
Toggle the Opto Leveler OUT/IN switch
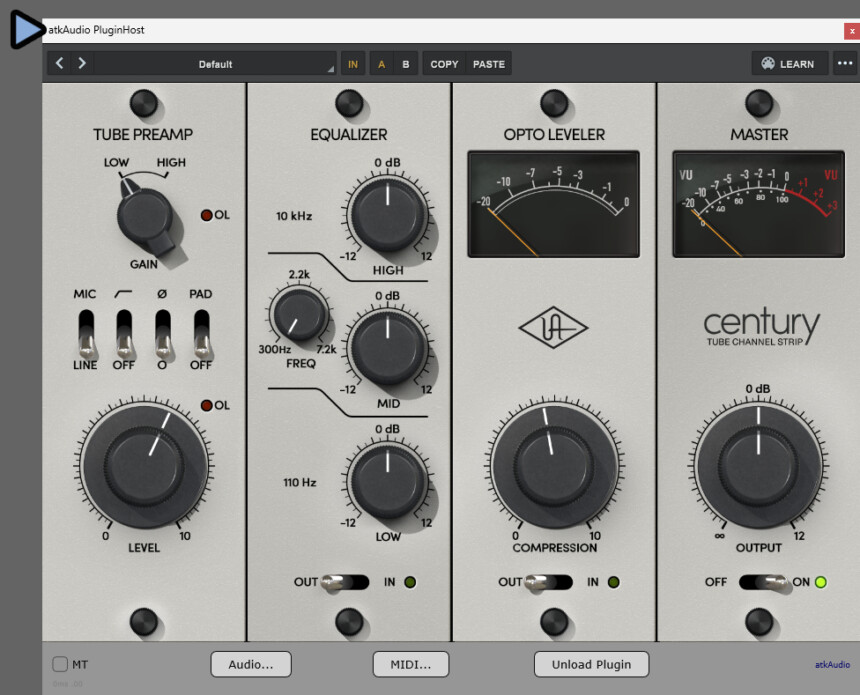pos(551,582)
